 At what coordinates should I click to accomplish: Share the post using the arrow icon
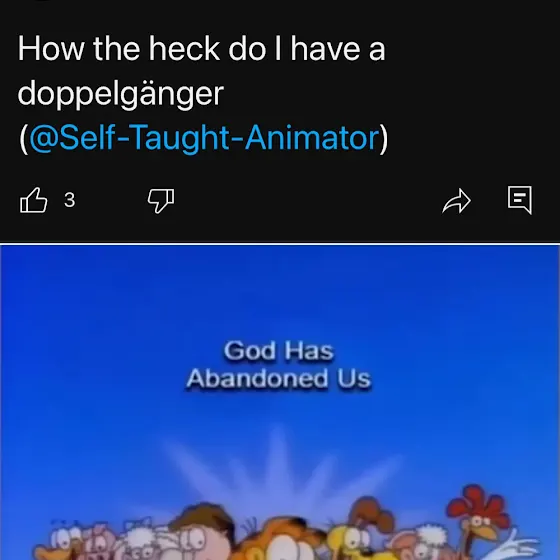point(456,201)
